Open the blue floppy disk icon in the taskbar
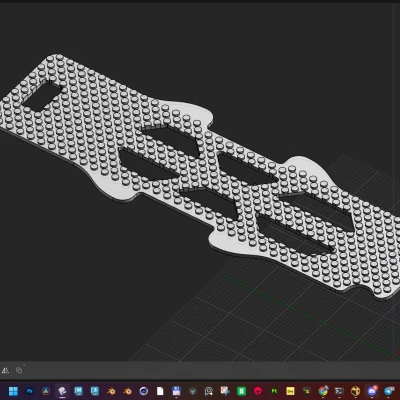The height and width of the screenshot is (400, 400). [176, 391]
